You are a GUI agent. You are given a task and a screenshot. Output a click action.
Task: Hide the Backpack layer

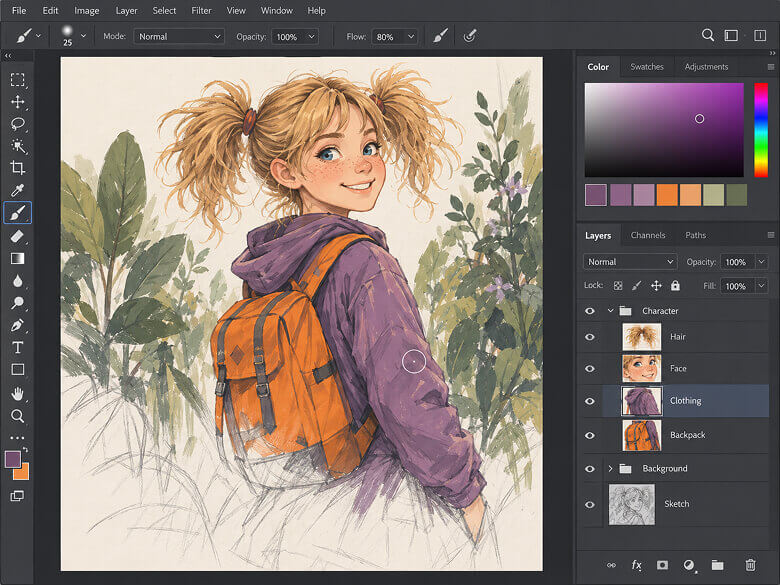(590, 435)
